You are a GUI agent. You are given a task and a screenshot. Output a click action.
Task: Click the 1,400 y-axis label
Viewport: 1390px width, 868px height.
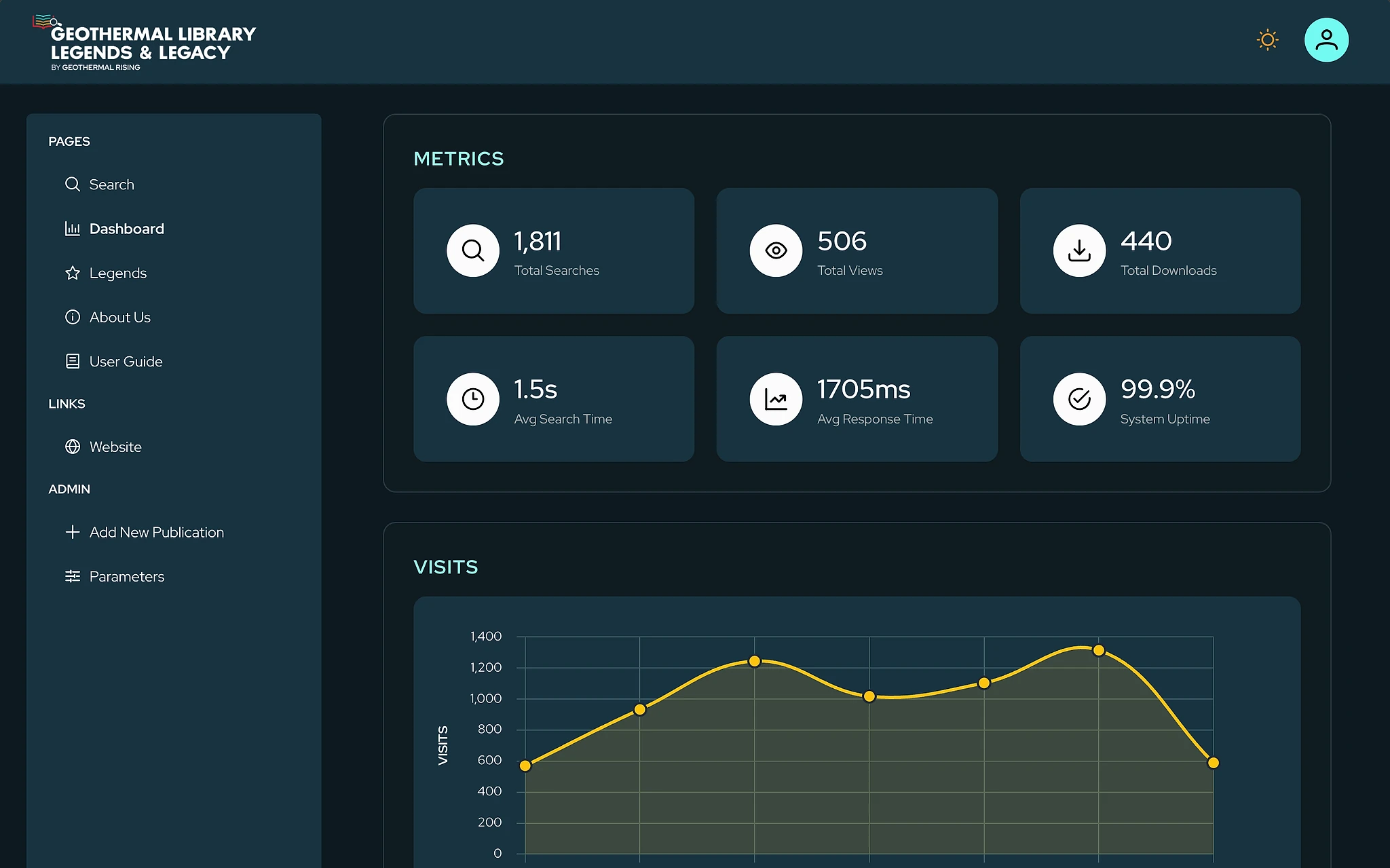pos(485,637)
